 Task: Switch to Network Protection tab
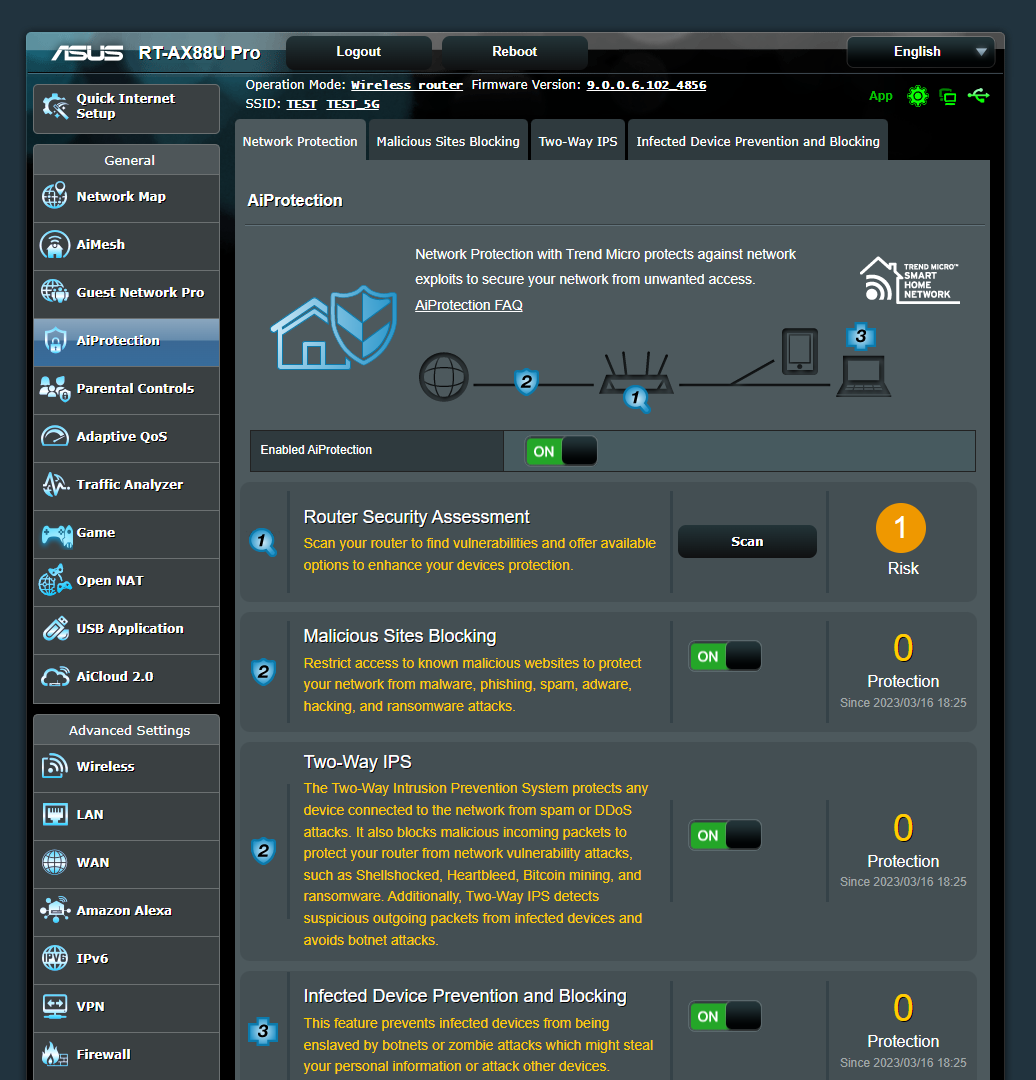pyautogui.click(x=300, y=141)
